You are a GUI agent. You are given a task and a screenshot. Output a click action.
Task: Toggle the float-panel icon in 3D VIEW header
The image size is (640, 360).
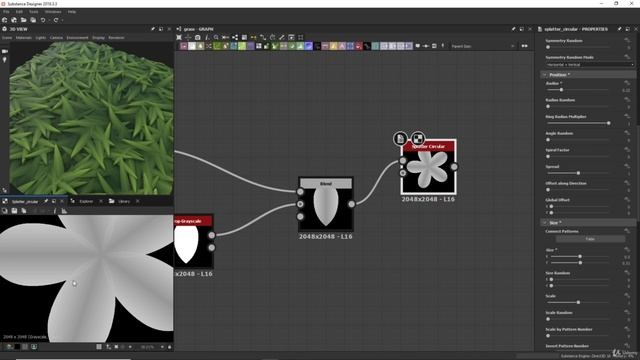tap(161, 29)
